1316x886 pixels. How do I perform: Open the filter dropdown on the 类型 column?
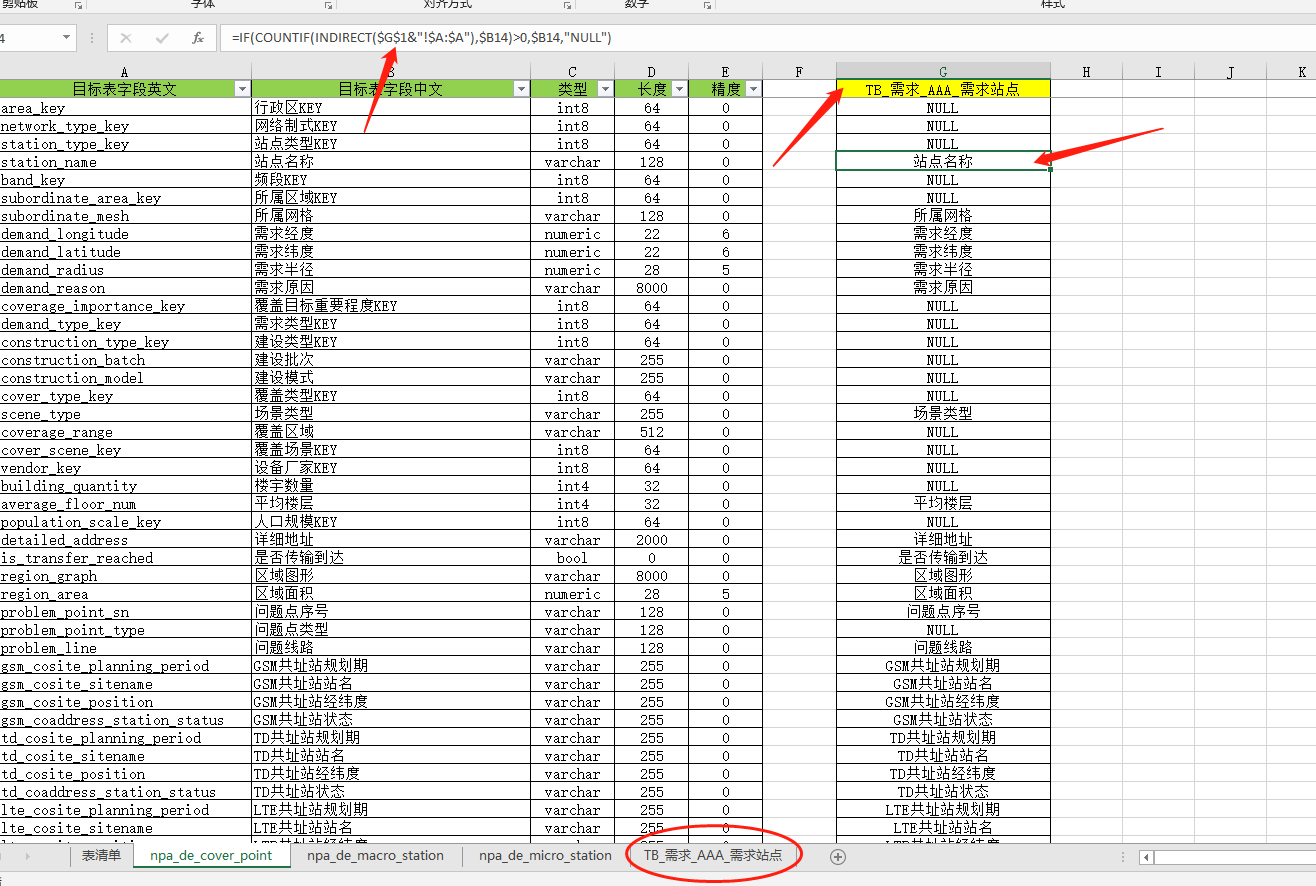[x=604, y=88]
